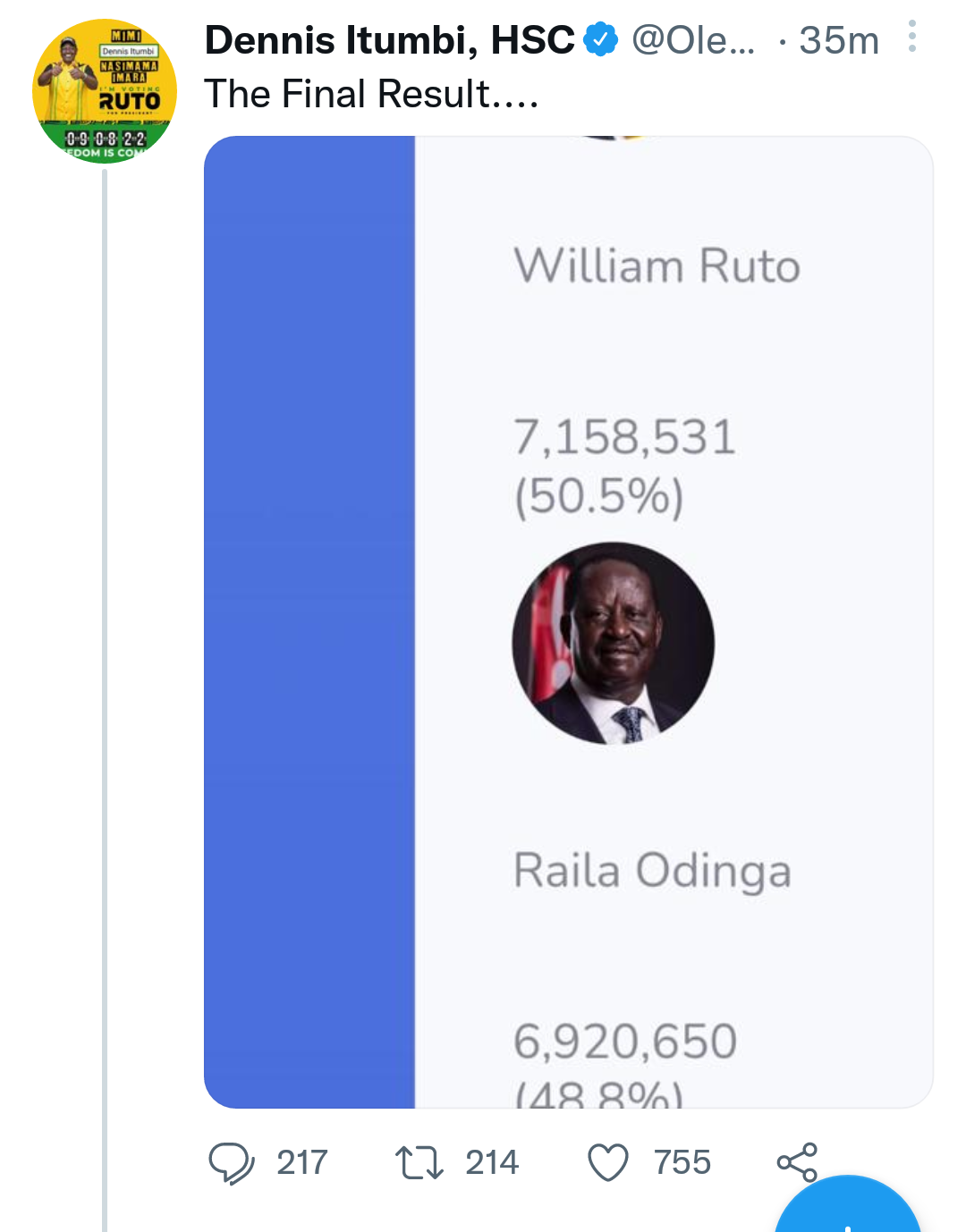Screen dimensions: 966x1232
Task: Click the 7,158,531 vote figure
Action: click(624, 437)
